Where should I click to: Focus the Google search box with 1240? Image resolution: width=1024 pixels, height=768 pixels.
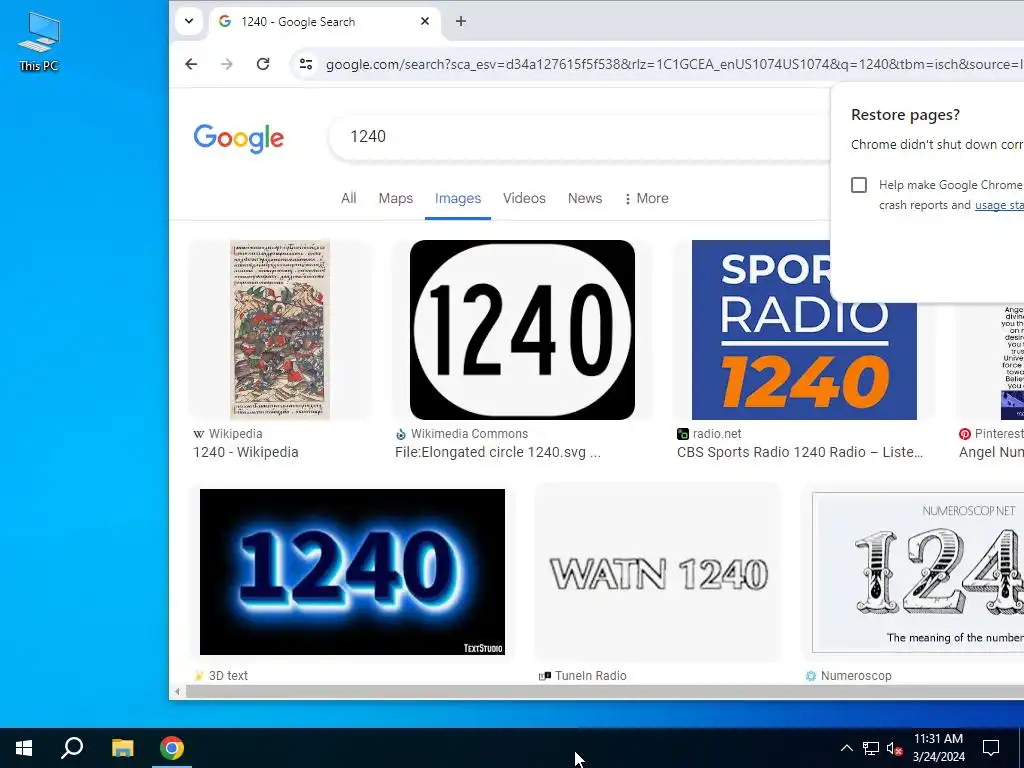(580, 136)
